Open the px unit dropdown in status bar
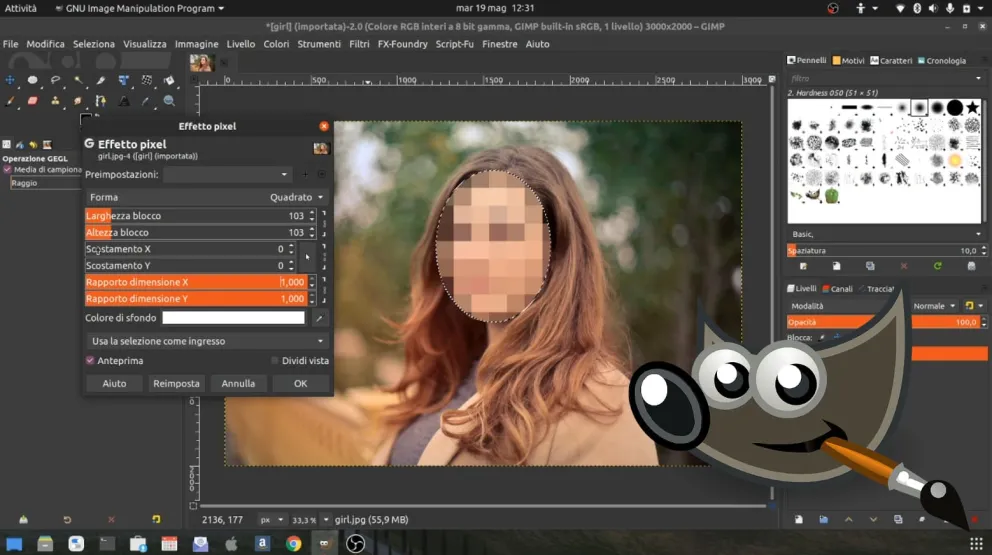 [271, 520]
